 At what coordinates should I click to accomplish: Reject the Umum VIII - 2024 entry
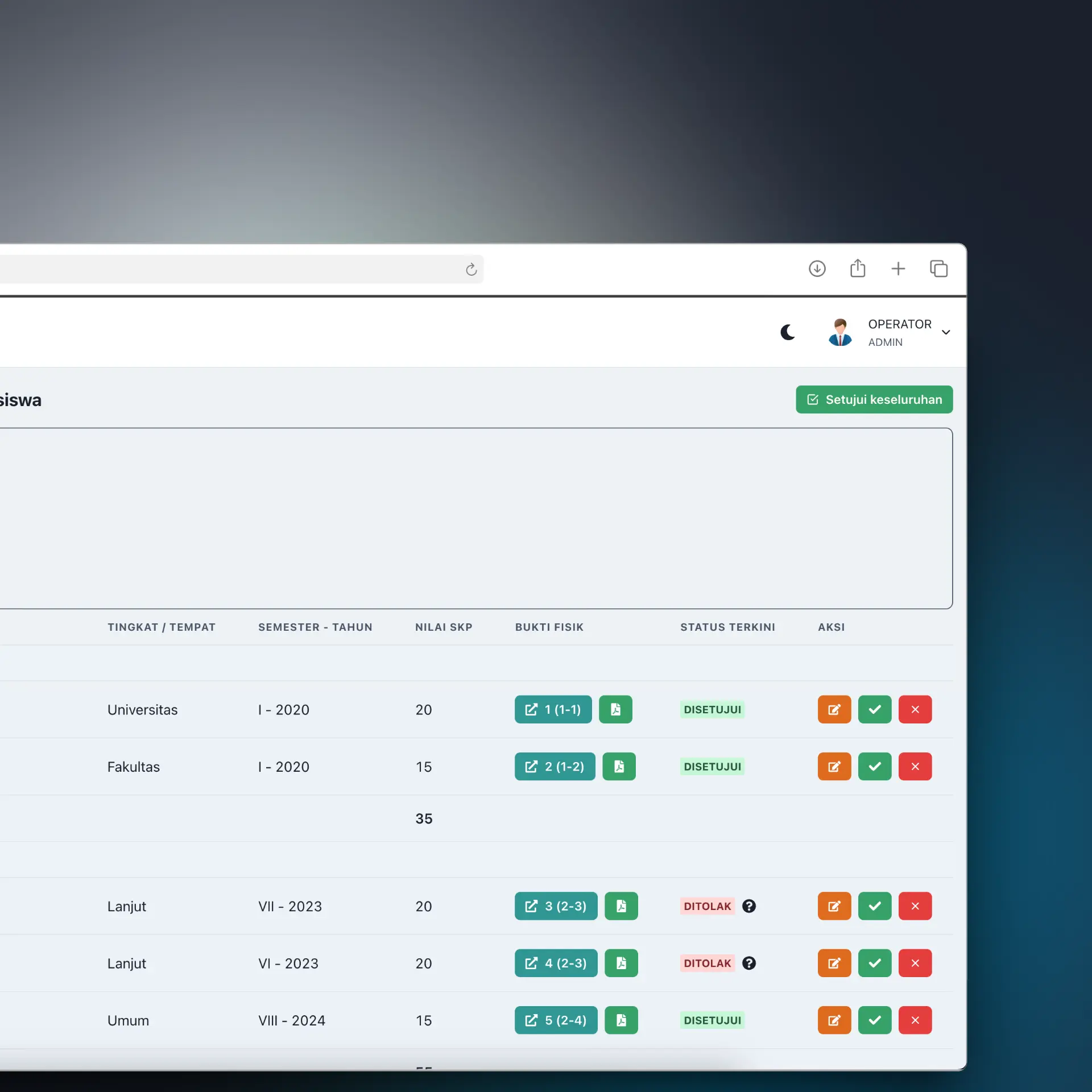pos(915,1020)
